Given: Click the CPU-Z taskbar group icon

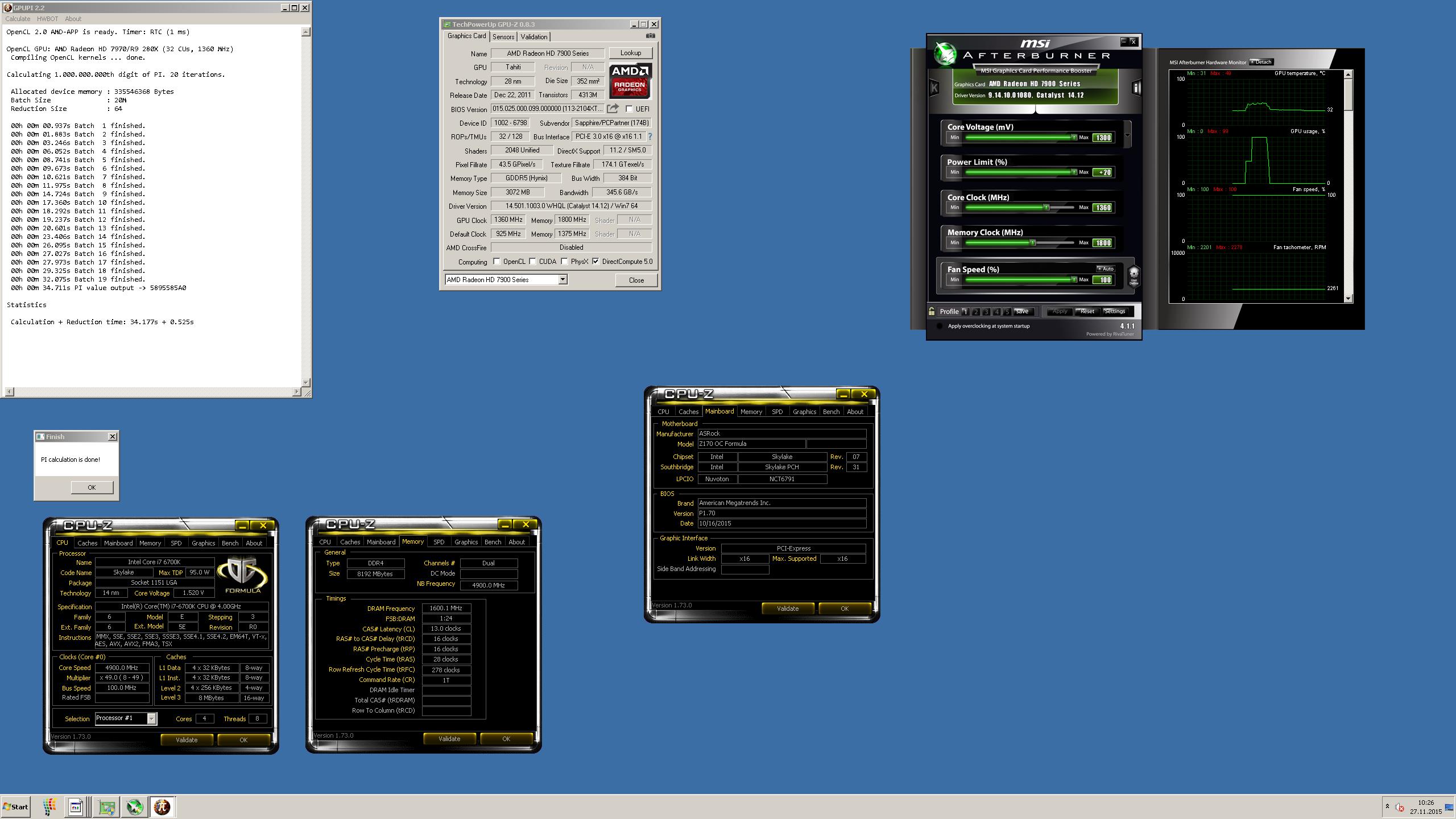Looking at the screenshot, I should pyautogui.click(x=76, y=807).
